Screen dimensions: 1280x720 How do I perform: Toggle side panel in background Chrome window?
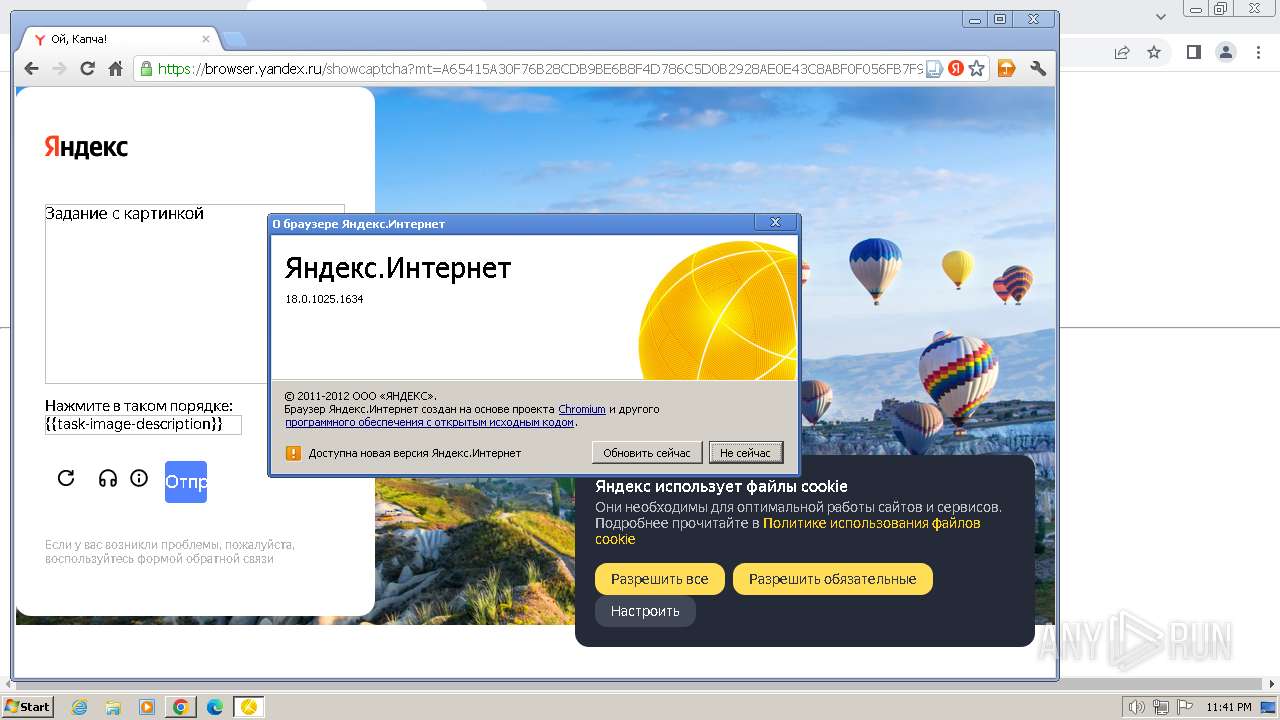(x=1193, y=52)
